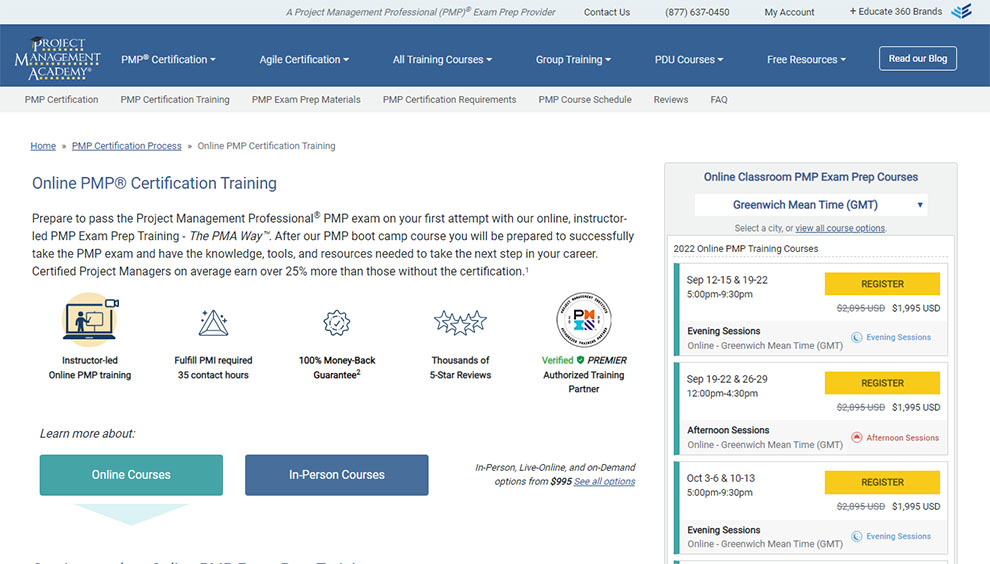Open PMP Exam Prep Materials sub-nav item
This screenshot has height=564, width=990.
[x=306, y=100]
